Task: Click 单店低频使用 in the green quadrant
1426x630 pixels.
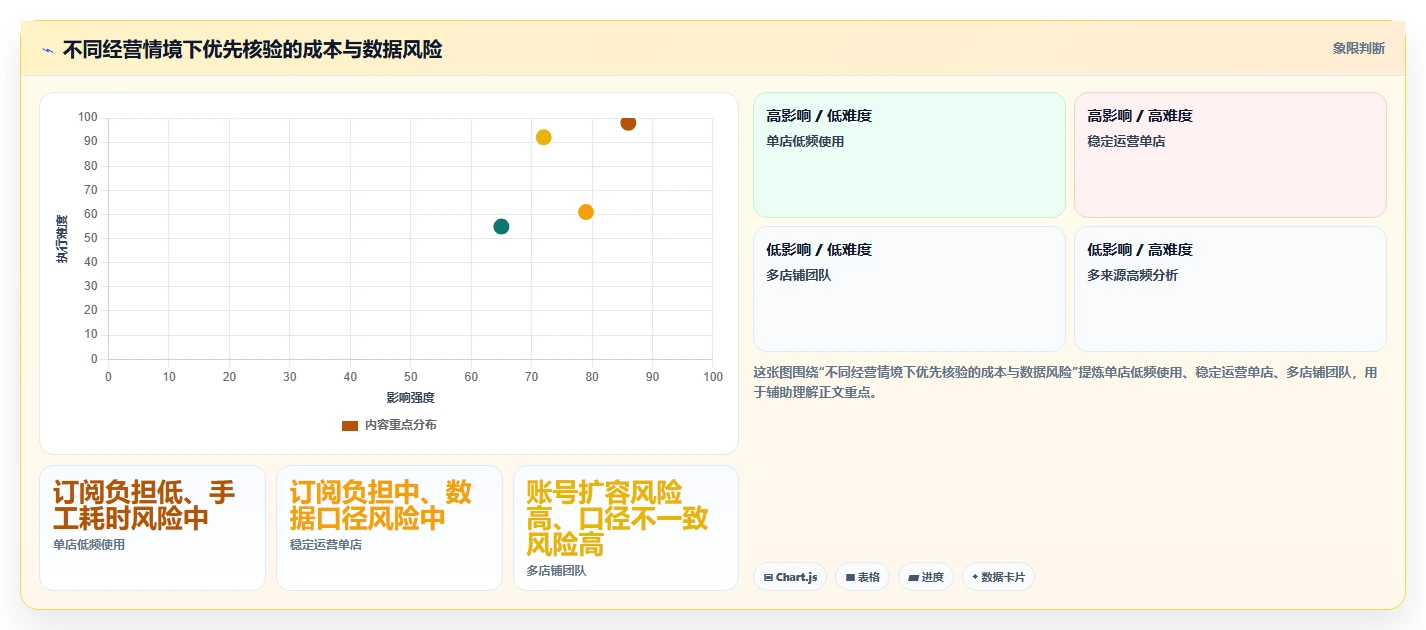Action: 805,142
